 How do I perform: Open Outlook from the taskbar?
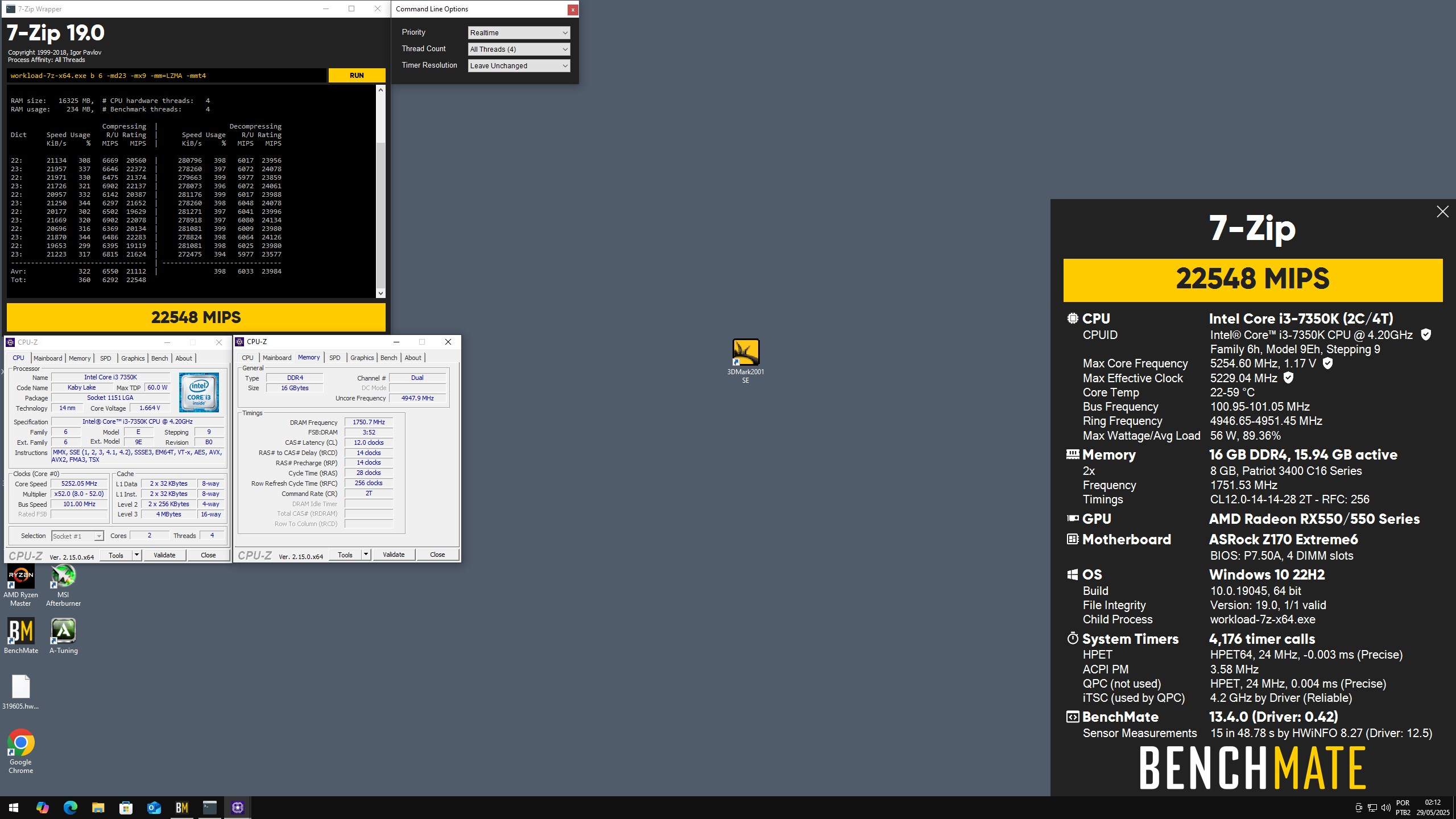[154, 808]
